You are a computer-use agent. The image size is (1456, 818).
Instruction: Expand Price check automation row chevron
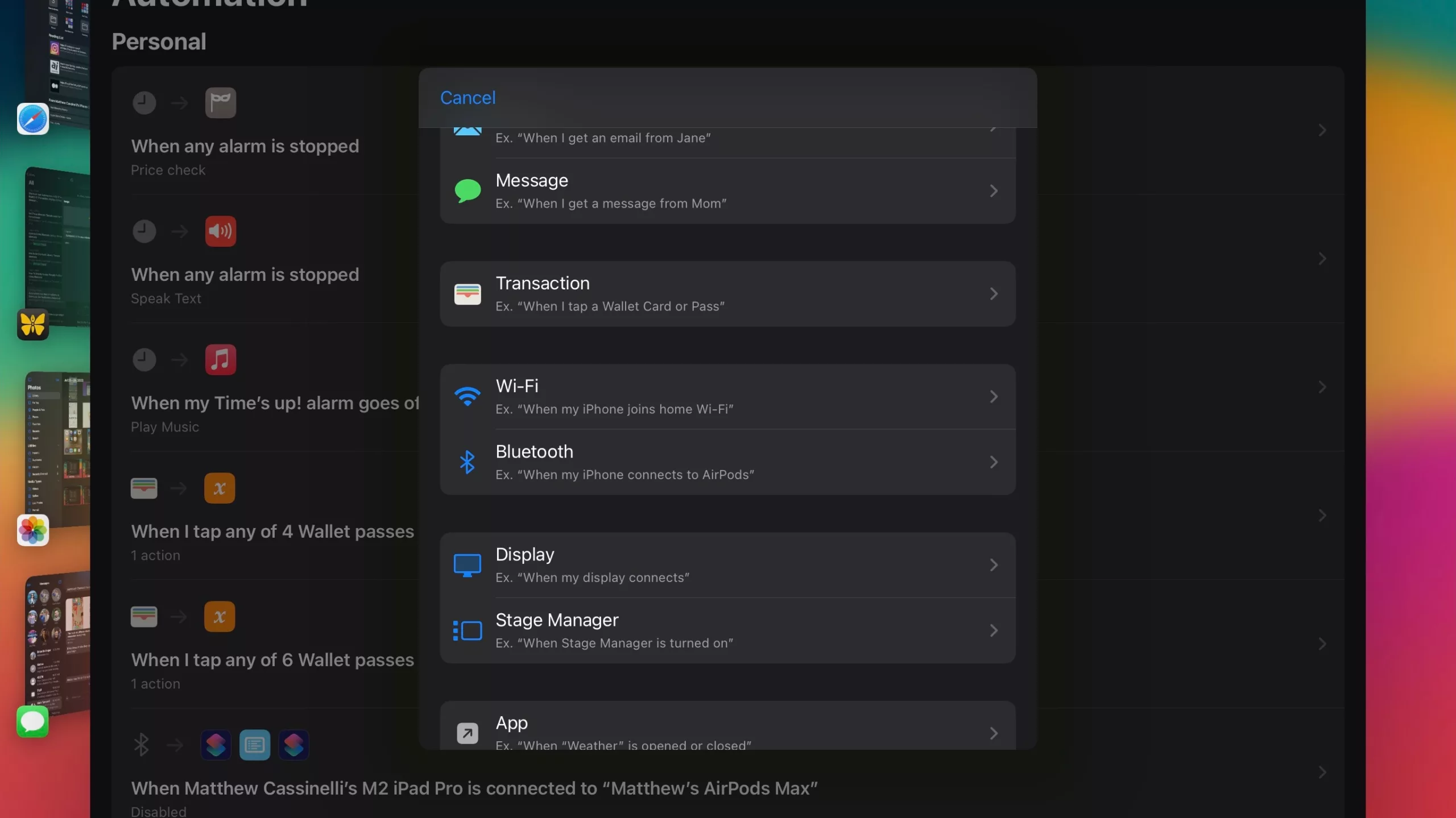coord(1322,130)
